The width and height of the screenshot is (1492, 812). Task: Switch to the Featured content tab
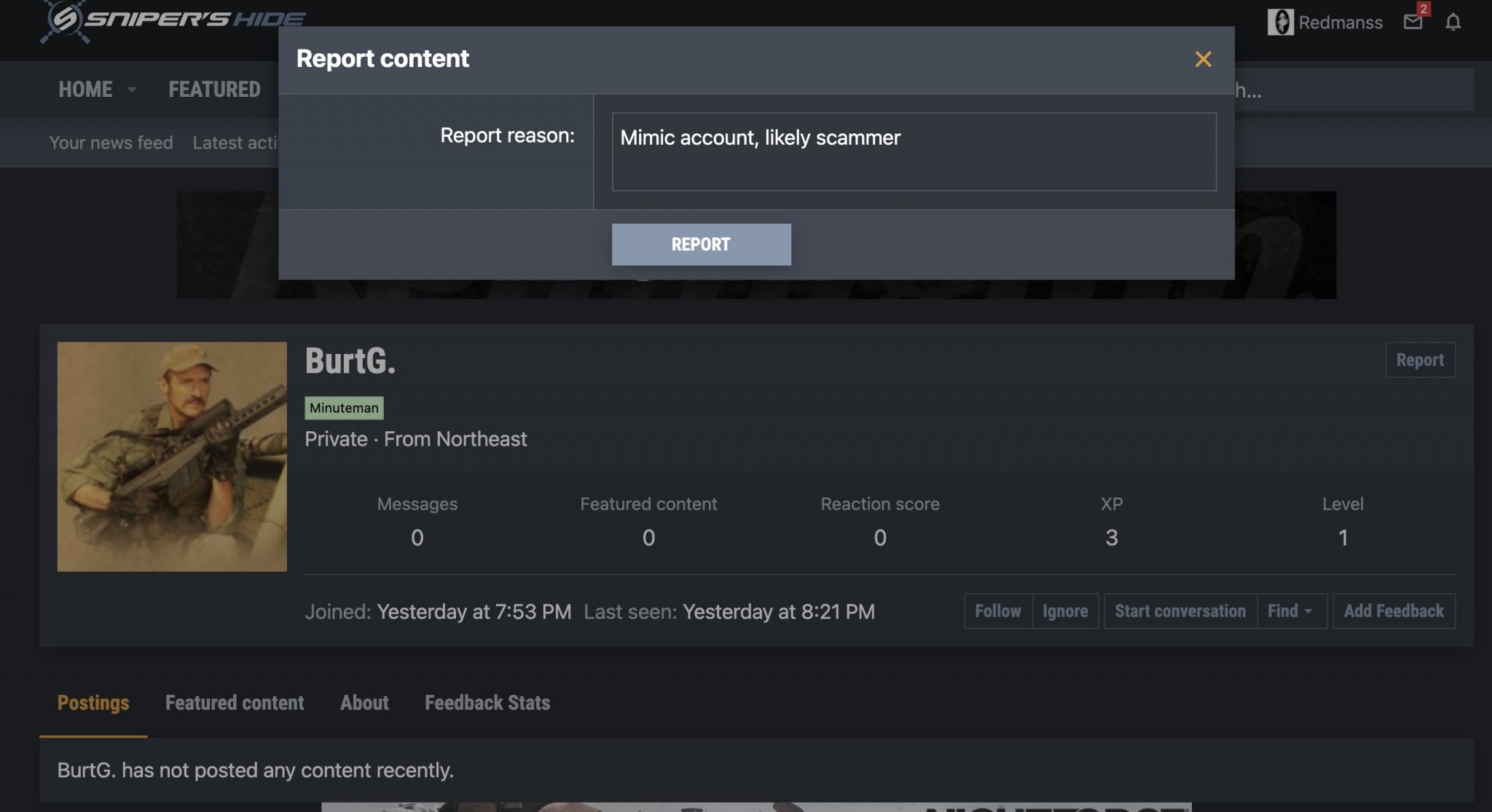coord(235,703)
